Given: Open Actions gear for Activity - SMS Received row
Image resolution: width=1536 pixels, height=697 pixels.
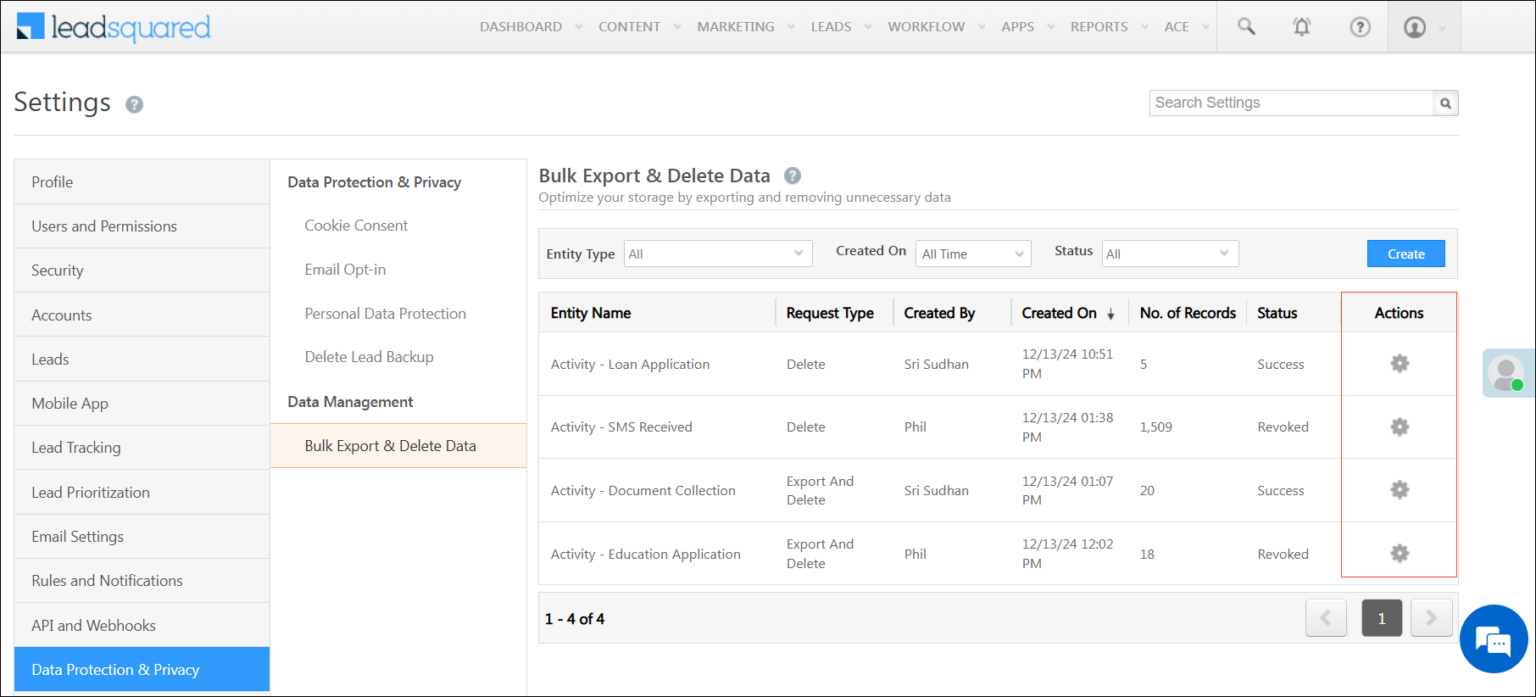Looking at the screenshot, I should click(1398, 426).
